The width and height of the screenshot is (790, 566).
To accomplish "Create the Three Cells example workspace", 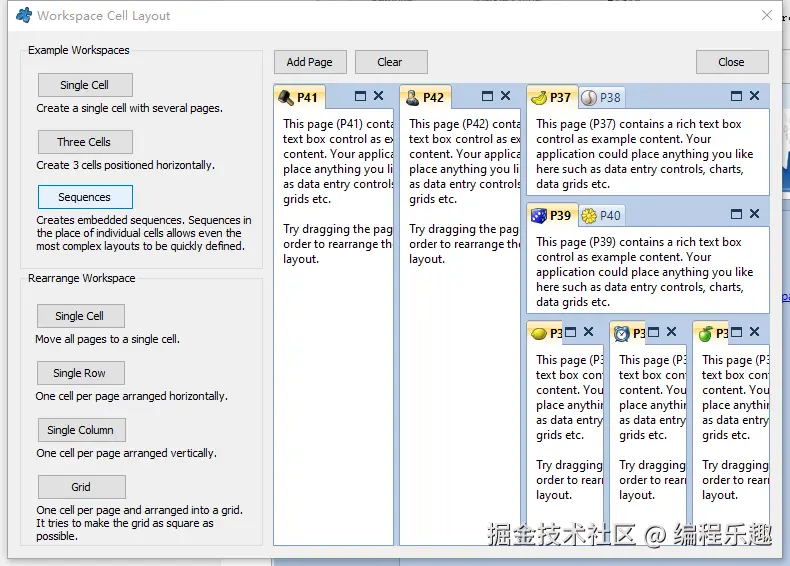I will click(85, 142).
